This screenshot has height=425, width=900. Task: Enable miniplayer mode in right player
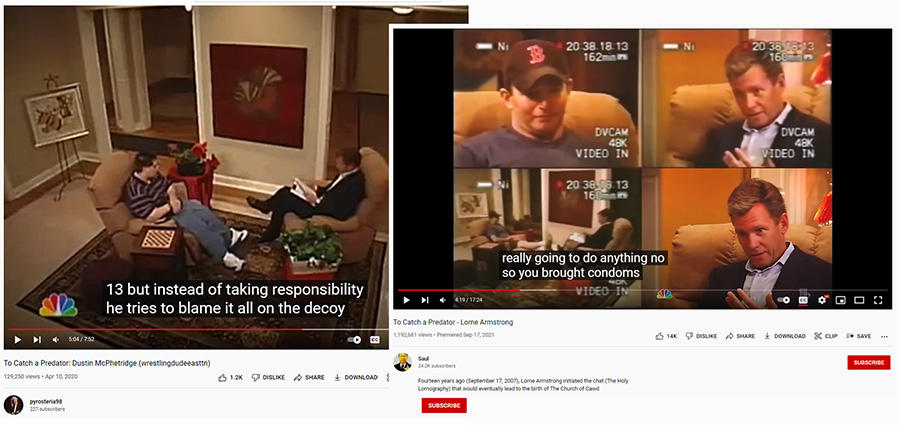pos(840,300)
